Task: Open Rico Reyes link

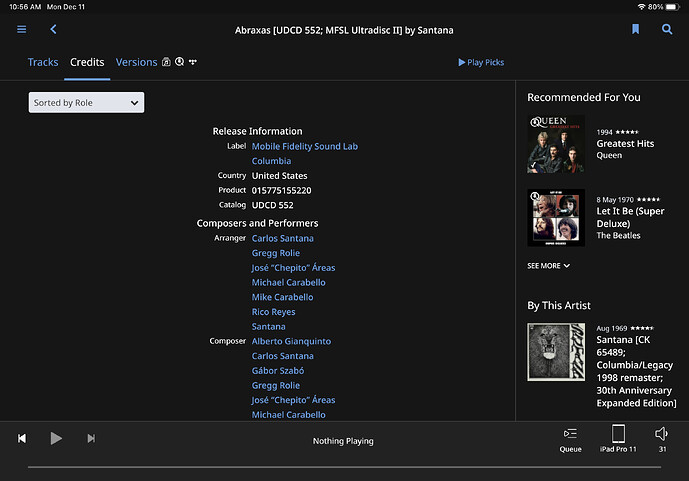Action: [x=273, y=312]
